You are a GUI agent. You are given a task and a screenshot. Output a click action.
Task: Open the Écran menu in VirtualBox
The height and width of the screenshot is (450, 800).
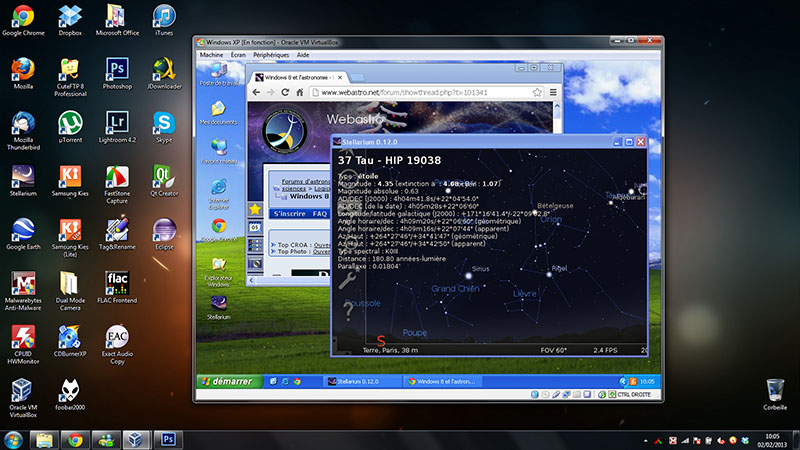(238, 55)
